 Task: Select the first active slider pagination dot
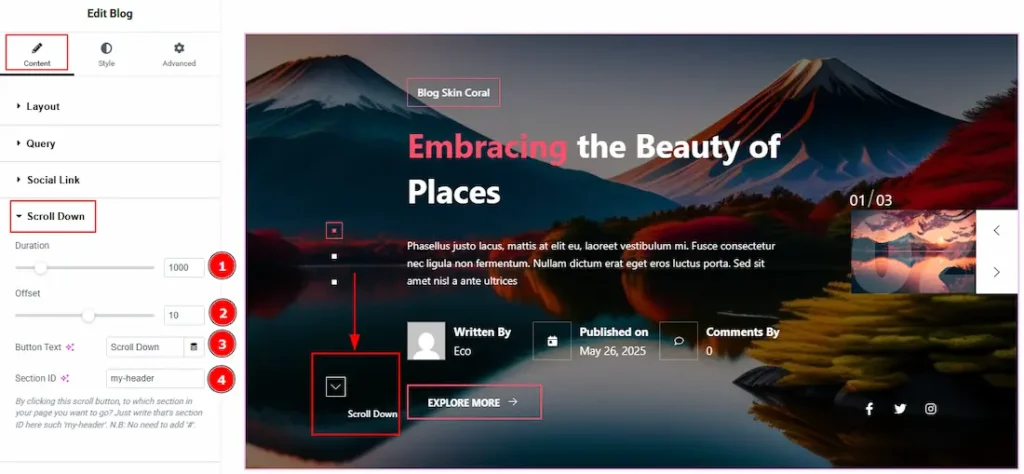pyautogui.click(x=335, y=230)
